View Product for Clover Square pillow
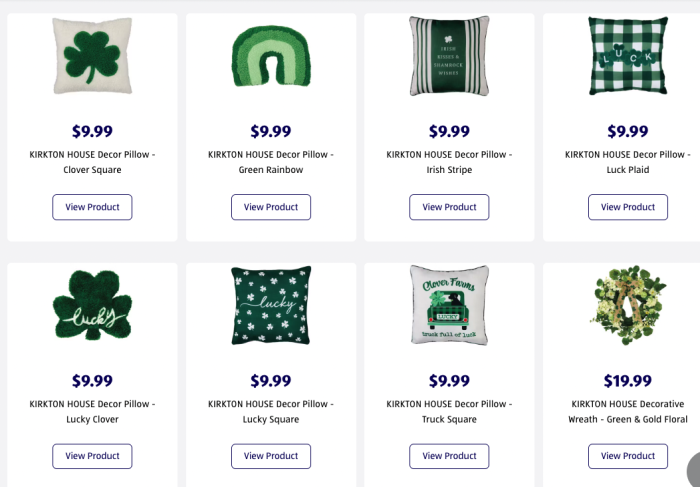 pos(92,207)
